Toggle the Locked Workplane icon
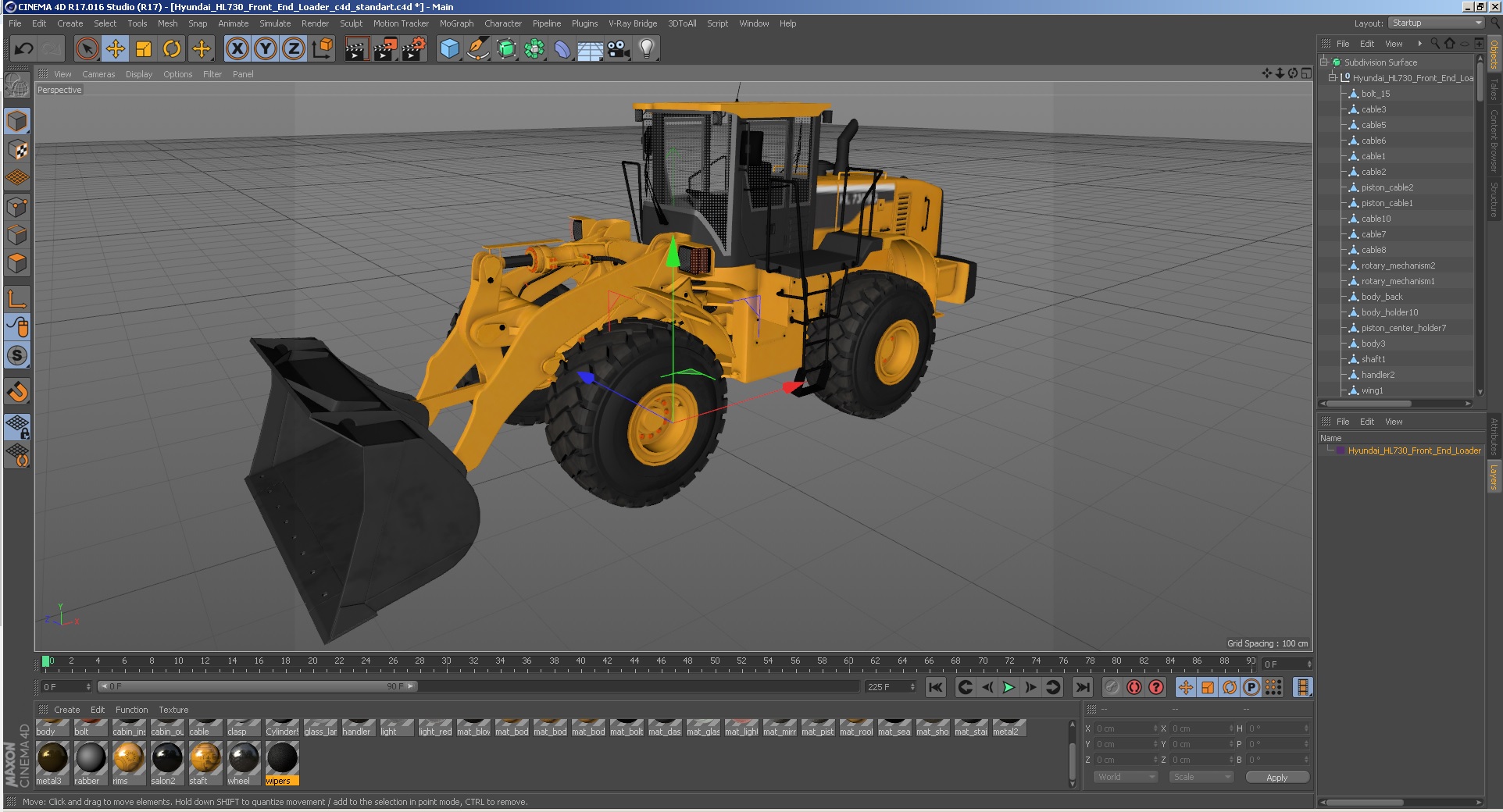 pyautogui.click(x=17, y=426)
